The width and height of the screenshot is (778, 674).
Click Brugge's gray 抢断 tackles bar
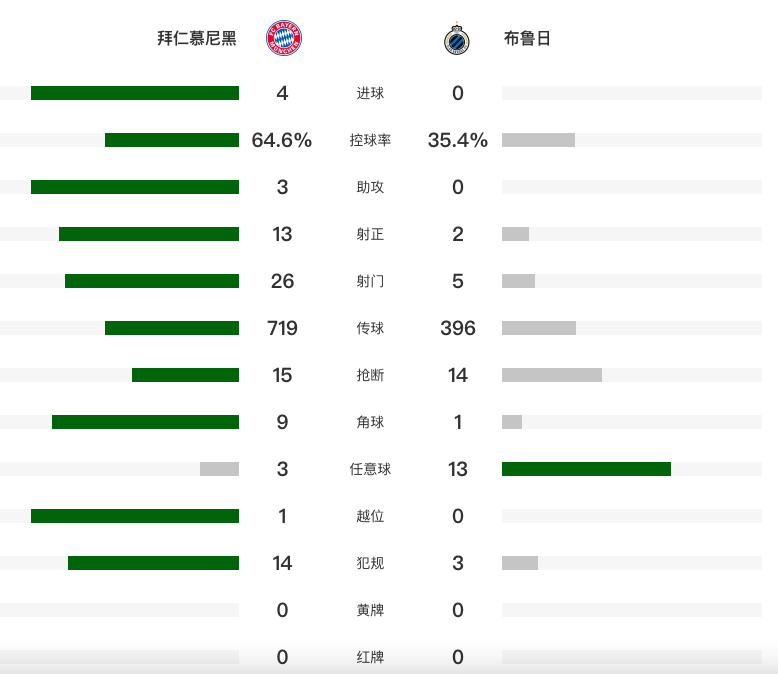pos(552,375)
